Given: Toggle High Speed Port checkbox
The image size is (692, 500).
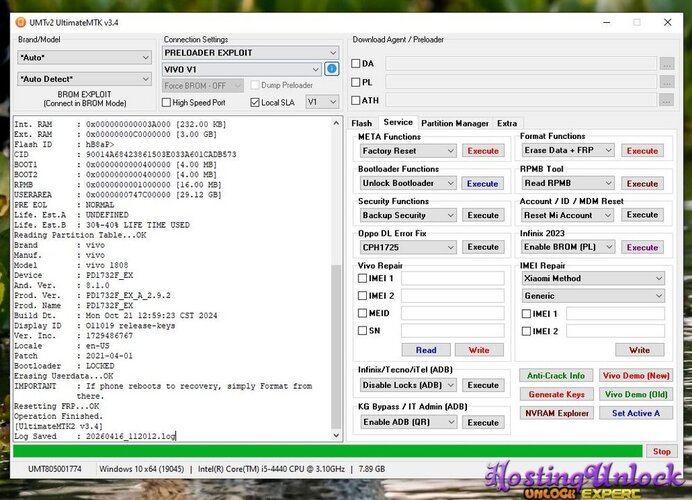Looking at the screenshot, I should 166,102.
